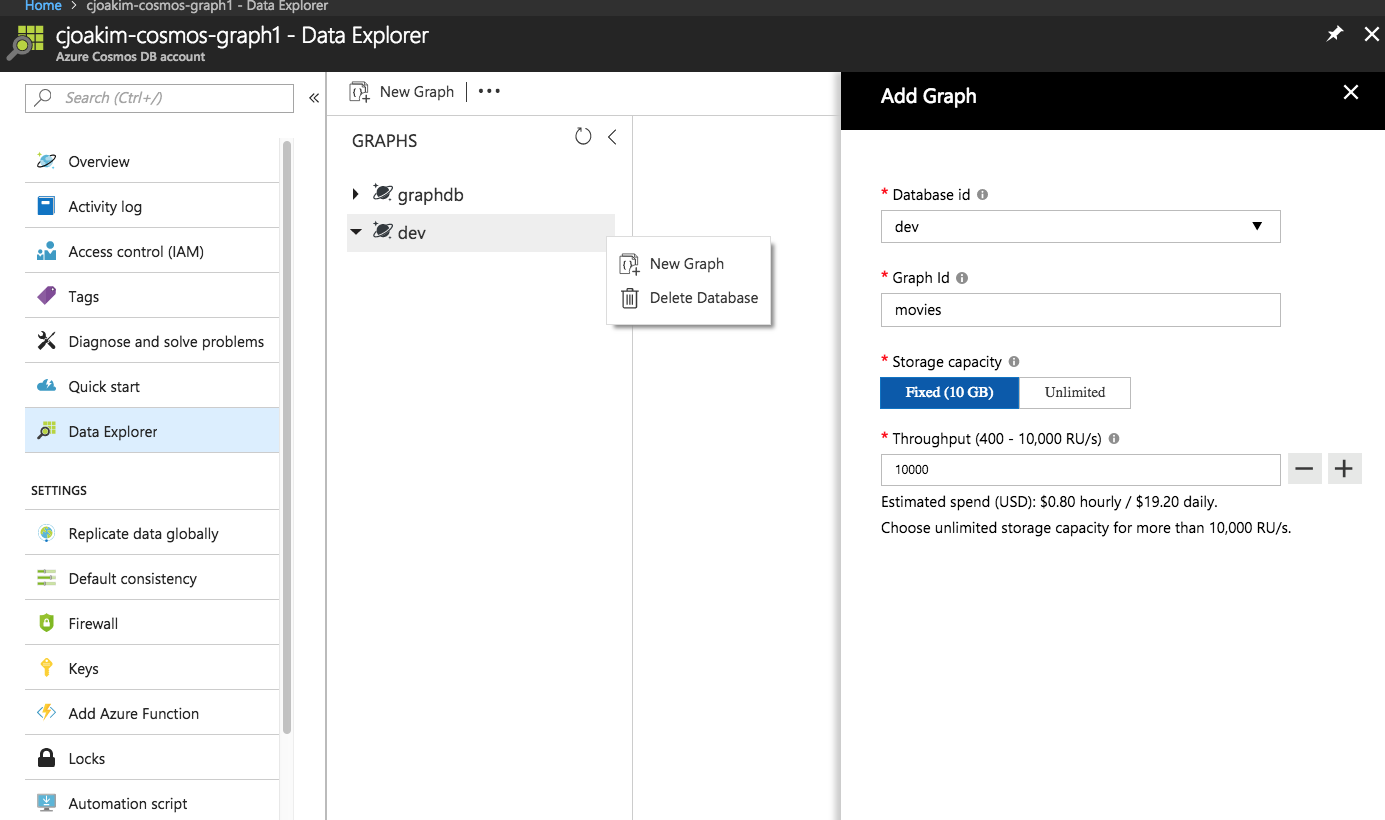Click the Automation script icon

pos(46,803)
